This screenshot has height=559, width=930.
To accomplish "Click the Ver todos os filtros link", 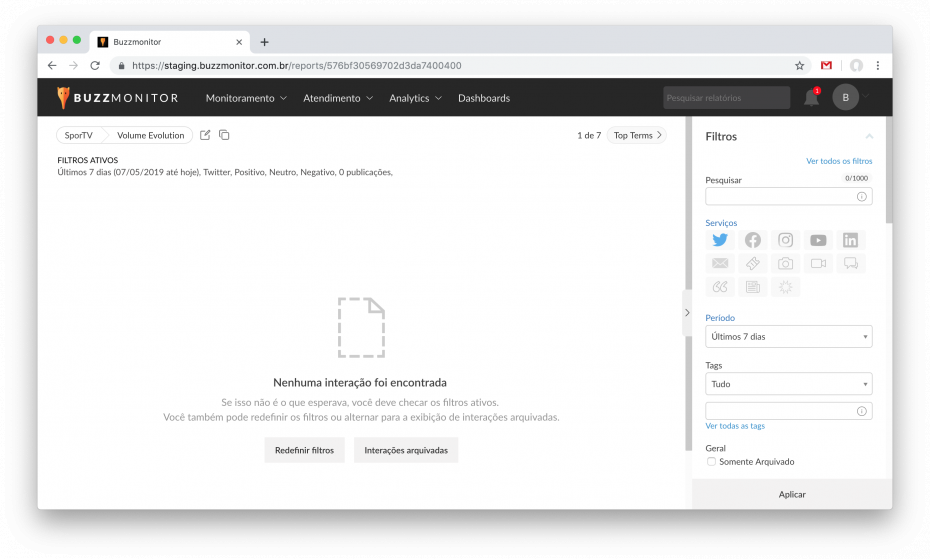I will 839,161.
